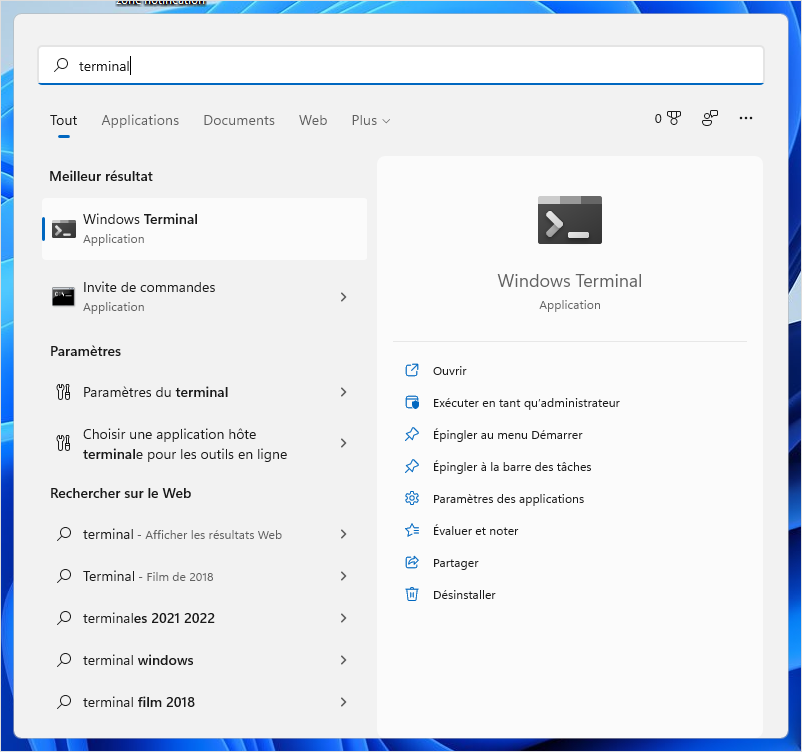
Task: Select 'terminales 2021 2022' suggestion
Action: point(205,618)
